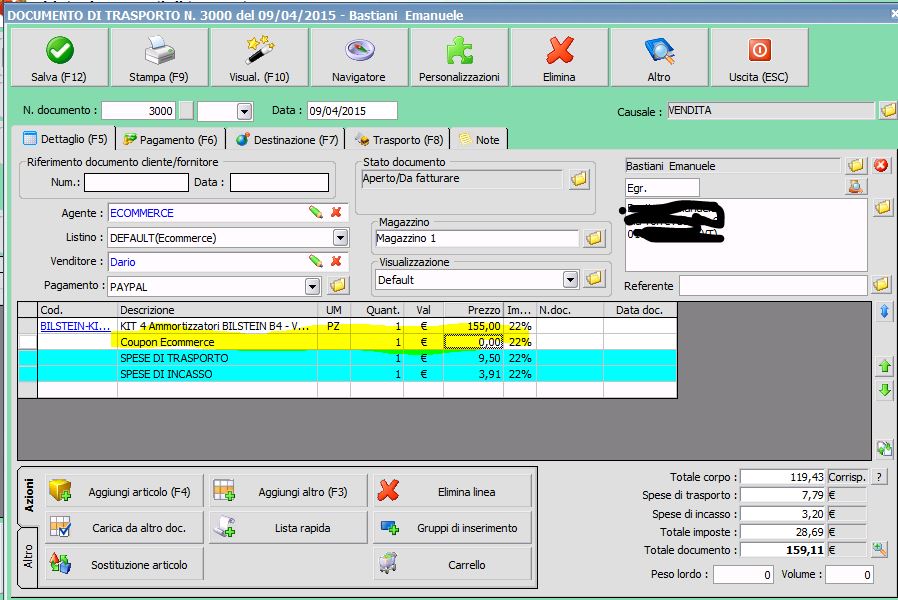This screenshot has width=898, height=600.
Task: Switch to the Note tab
Action: 479,140
